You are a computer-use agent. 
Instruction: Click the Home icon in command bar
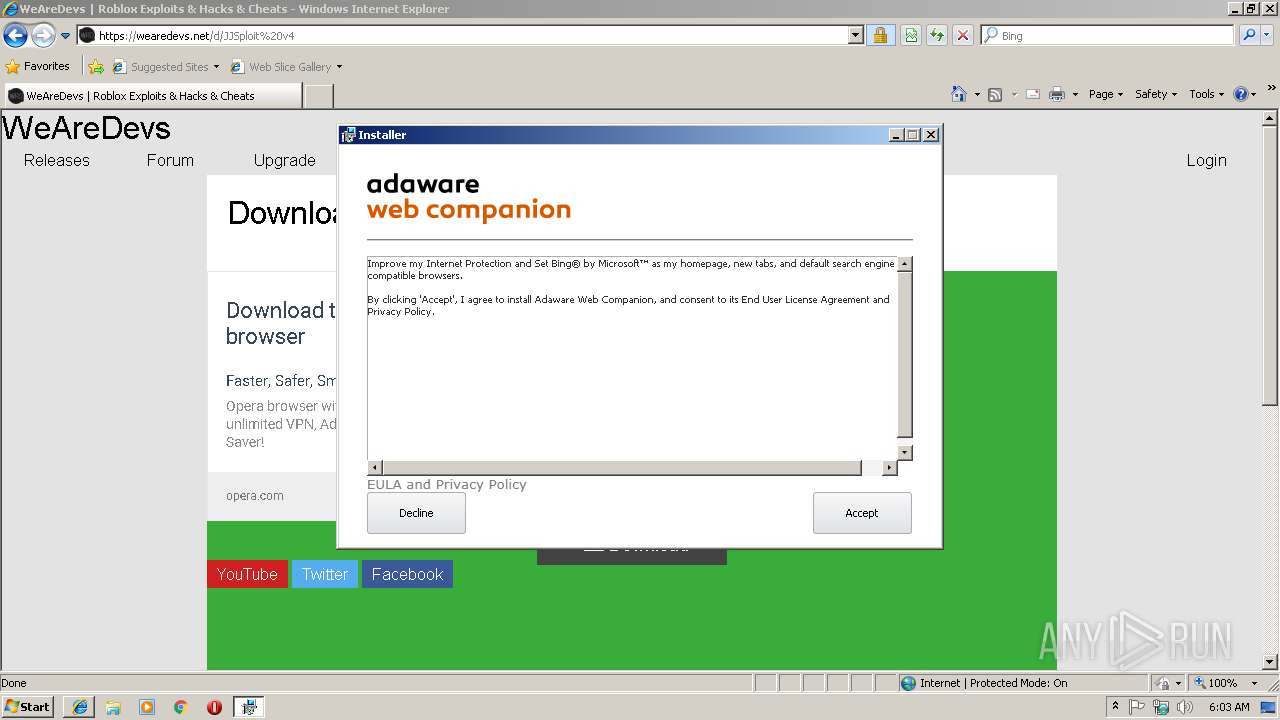point(959,94)
